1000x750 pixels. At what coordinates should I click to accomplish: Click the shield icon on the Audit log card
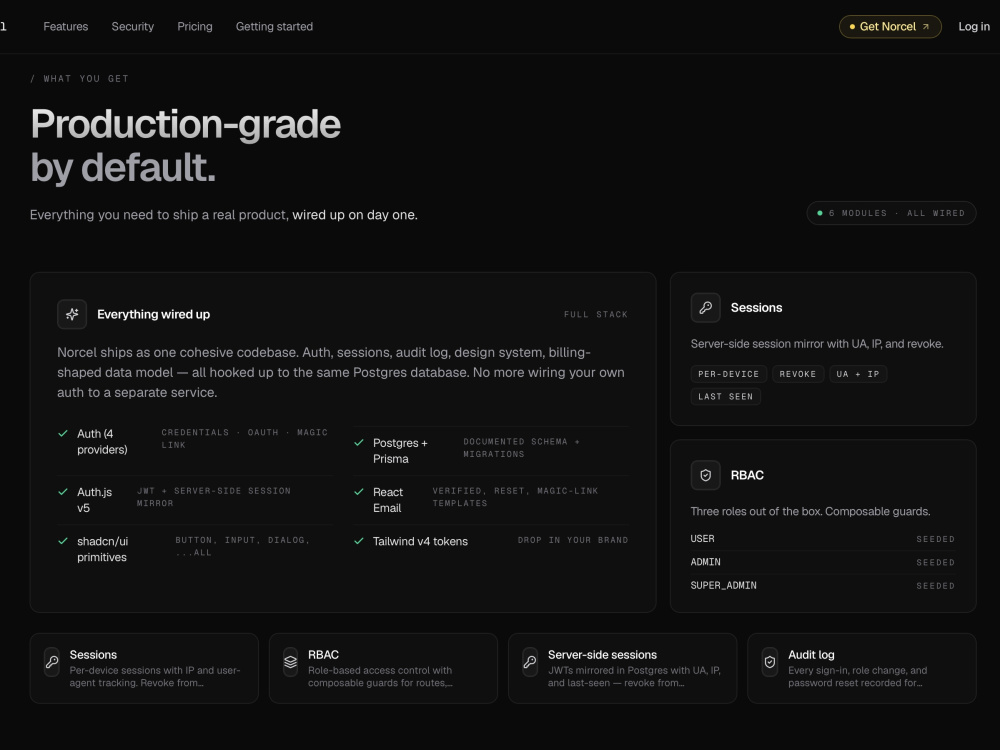click(x=770, y=662)
